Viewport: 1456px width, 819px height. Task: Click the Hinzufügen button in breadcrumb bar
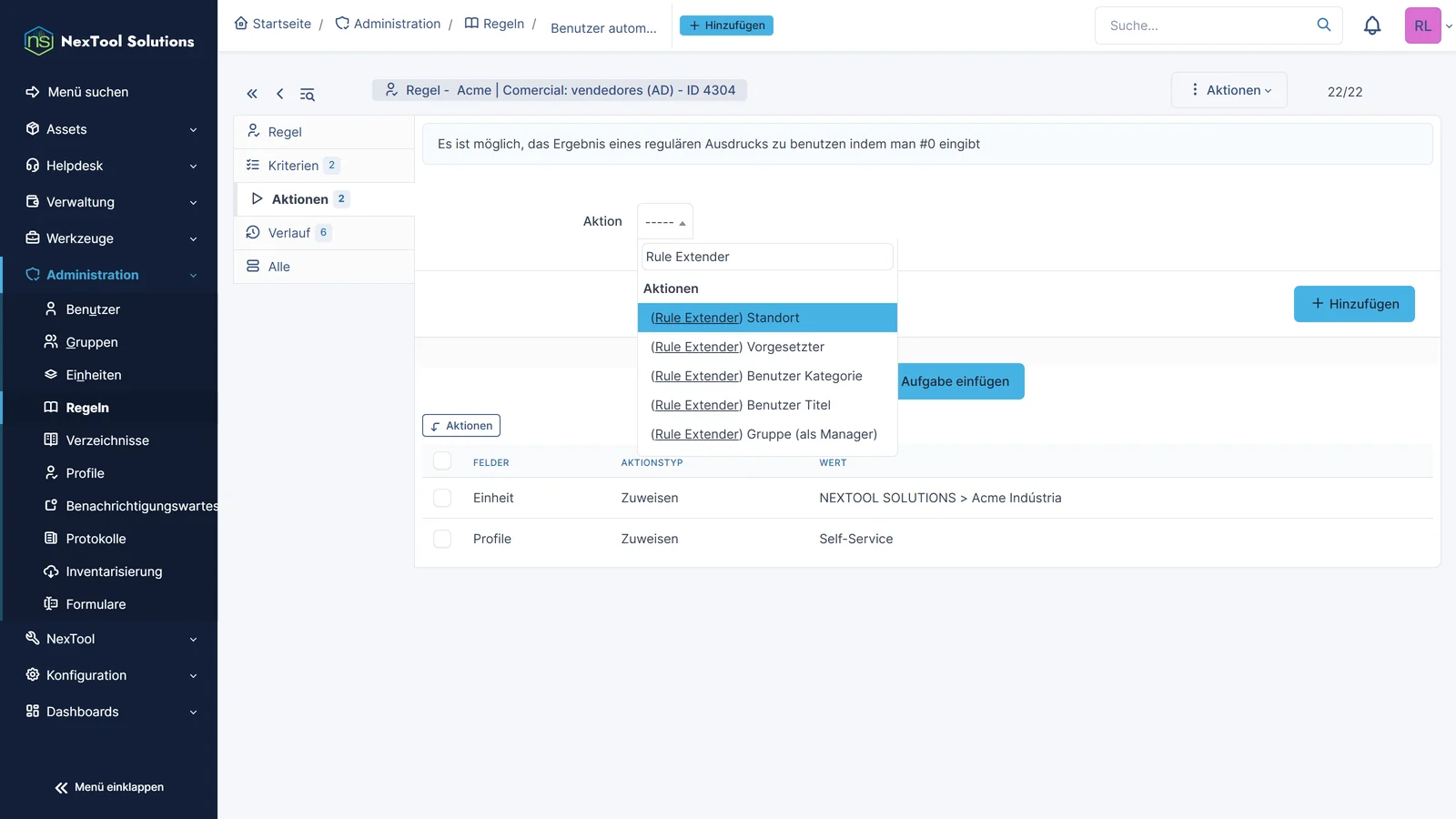(x=726, y=25)
